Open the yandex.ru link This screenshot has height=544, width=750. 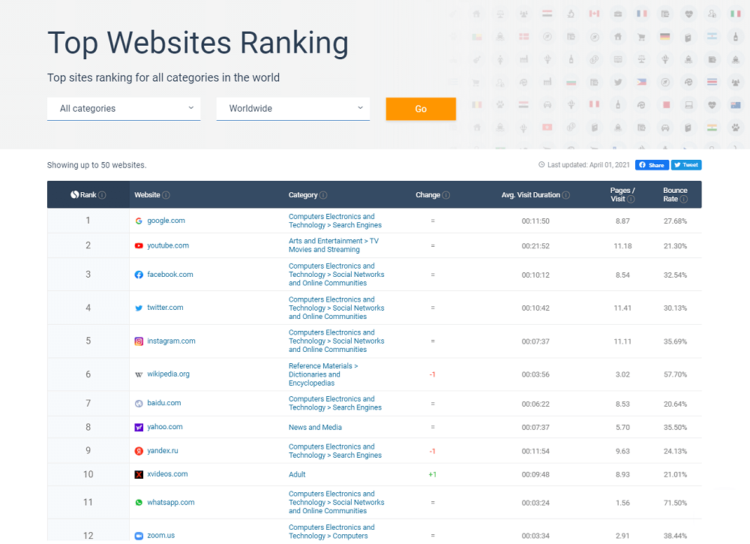coord(163,451)
